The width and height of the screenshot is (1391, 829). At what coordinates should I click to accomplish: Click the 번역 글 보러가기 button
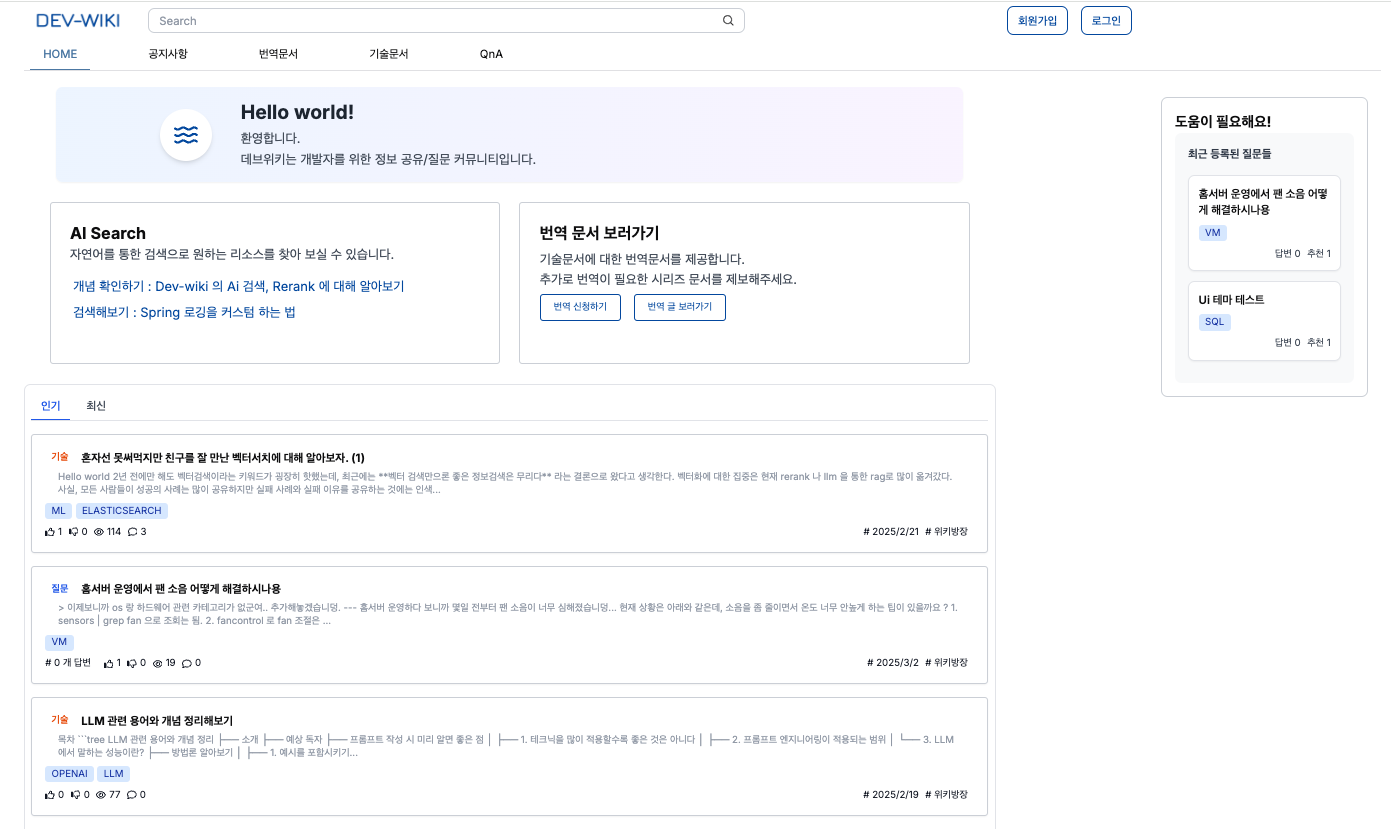[x=680, y=307]
